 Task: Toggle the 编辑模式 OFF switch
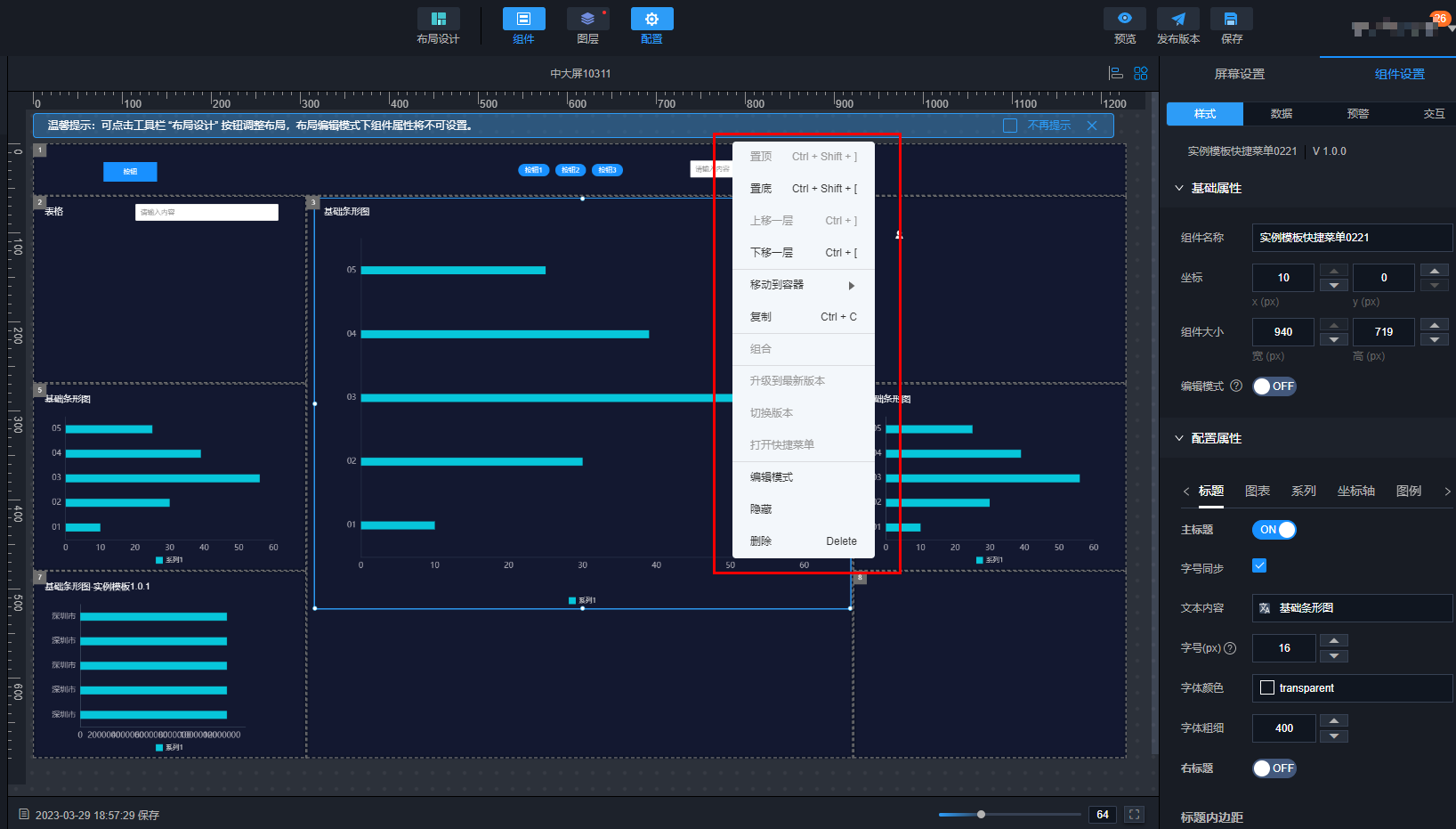1274,386
